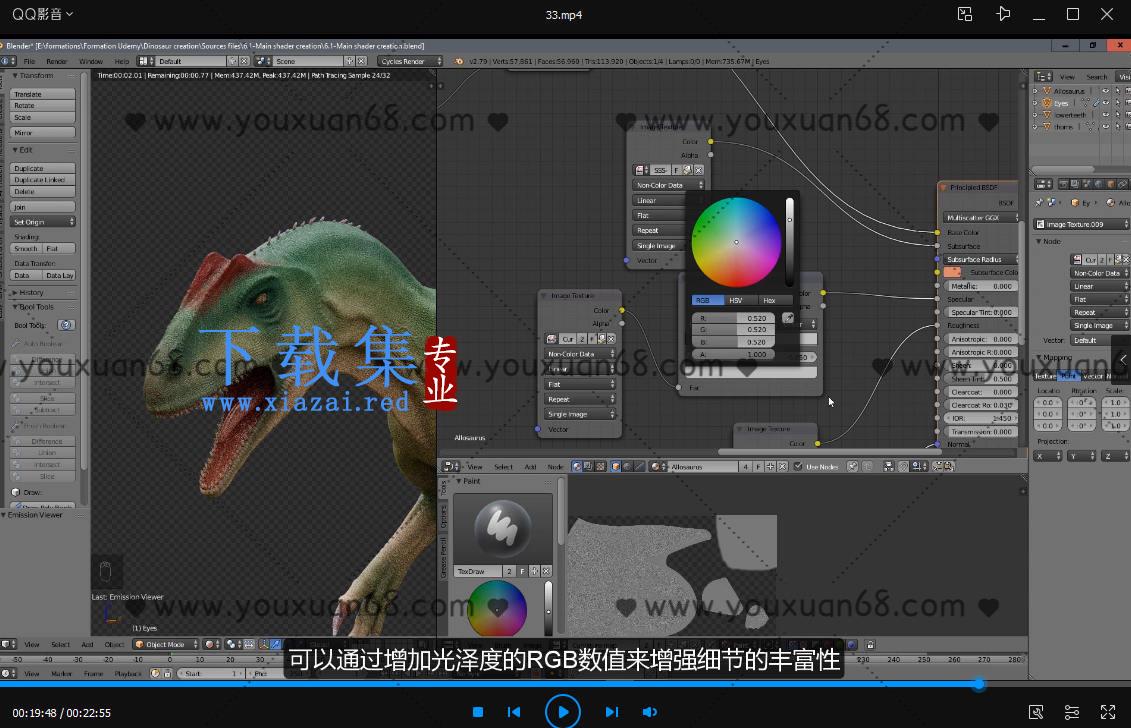The width and height of the screenshot is (1131, 728).
Task: Click the pin icon in the node editor header
Action: pos(853,467)
